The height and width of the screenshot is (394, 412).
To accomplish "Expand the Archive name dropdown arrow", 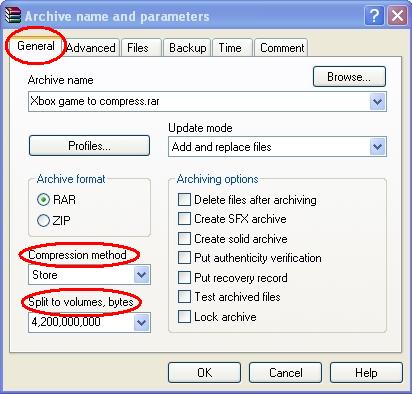I will (378, 101).
